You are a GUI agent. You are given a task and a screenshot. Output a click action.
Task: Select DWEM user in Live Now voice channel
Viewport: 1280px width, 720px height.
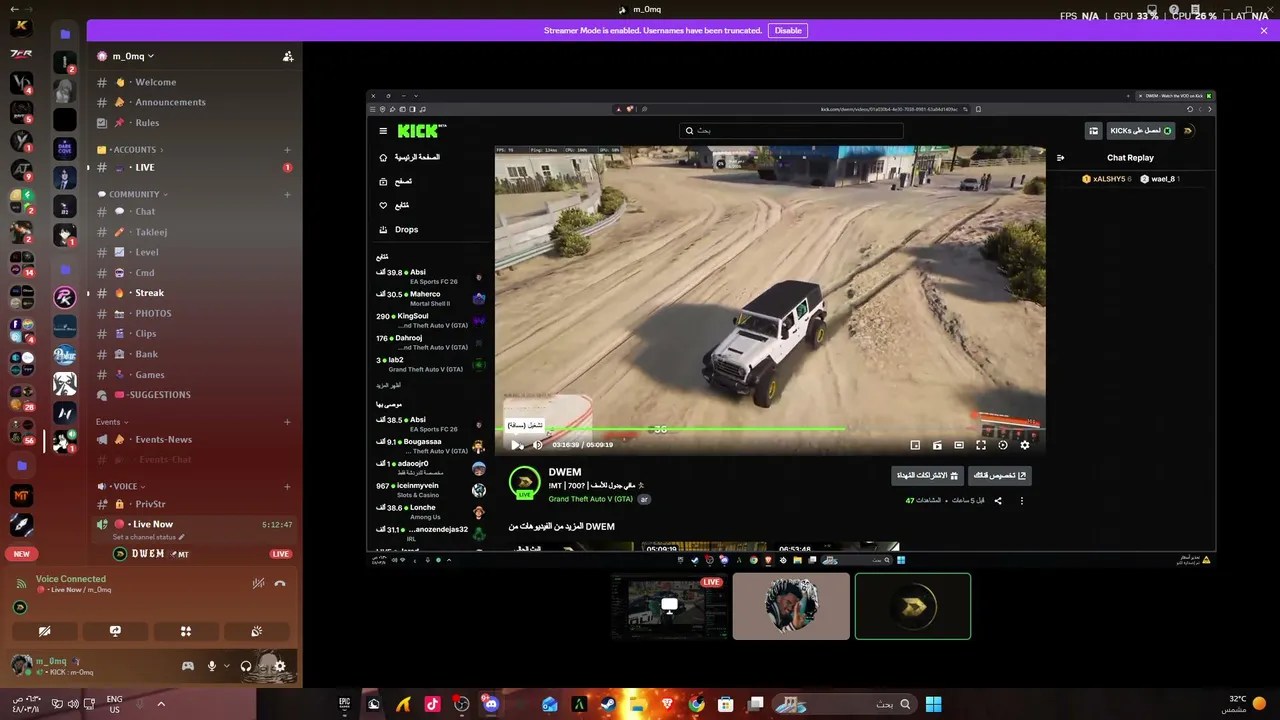point(202,554)
